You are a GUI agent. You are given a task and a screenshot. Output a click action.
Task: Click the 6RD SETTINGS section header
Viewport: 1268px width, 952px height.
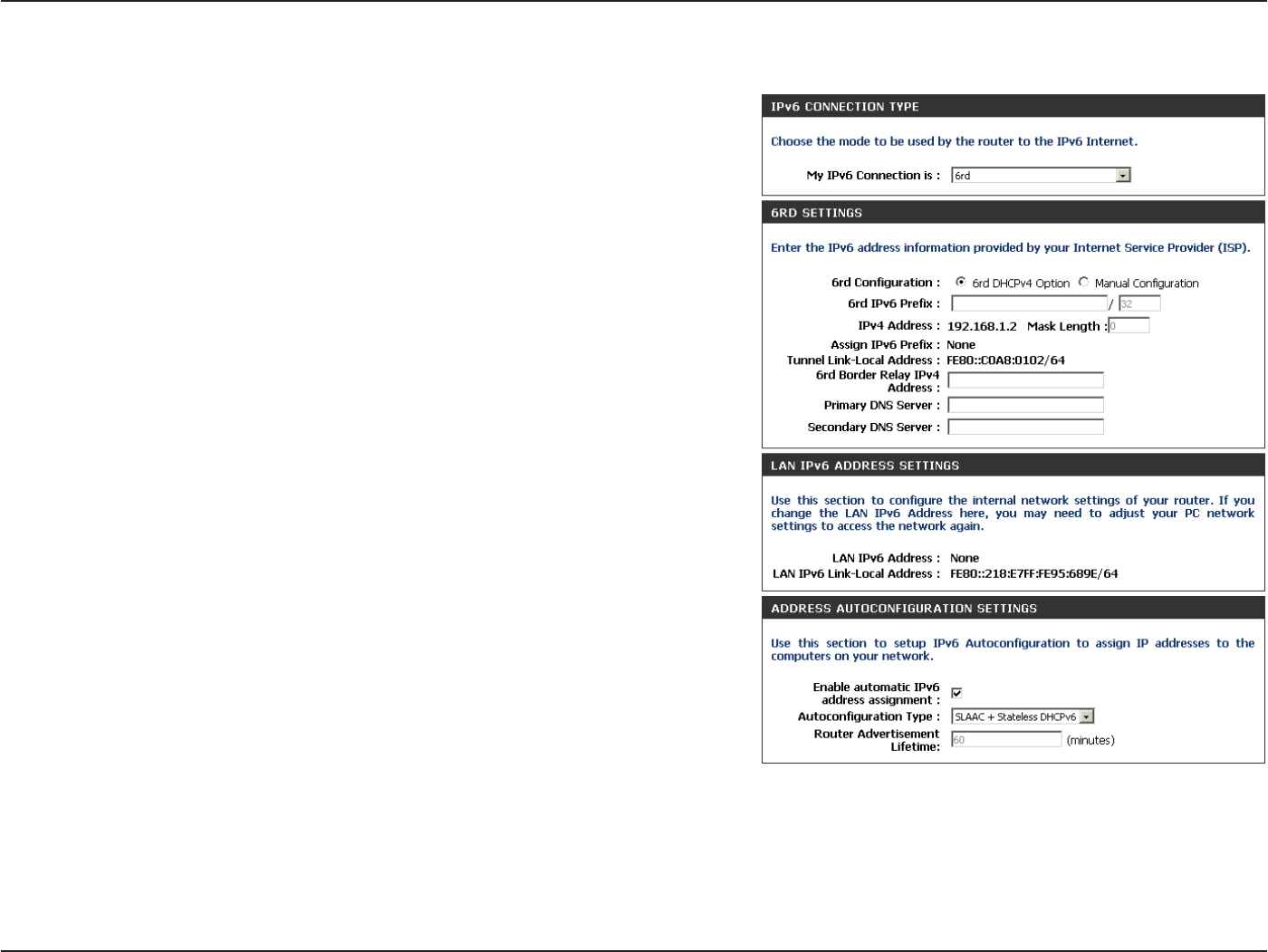pos(1013,213)
